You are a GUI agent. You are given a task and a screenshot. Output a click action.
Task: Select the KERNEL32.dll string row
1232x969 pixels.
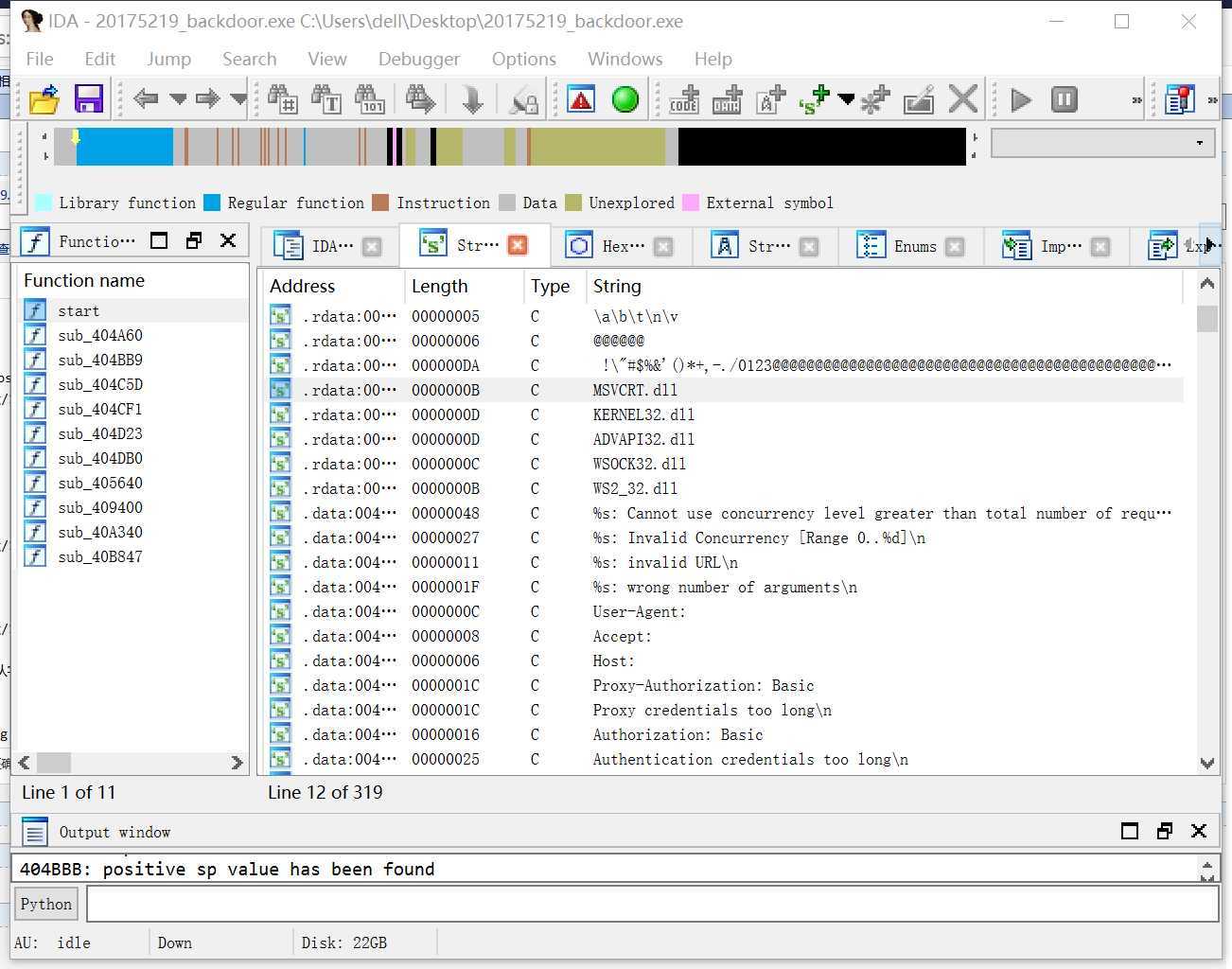pyautogui.click(x=725, y=414)
